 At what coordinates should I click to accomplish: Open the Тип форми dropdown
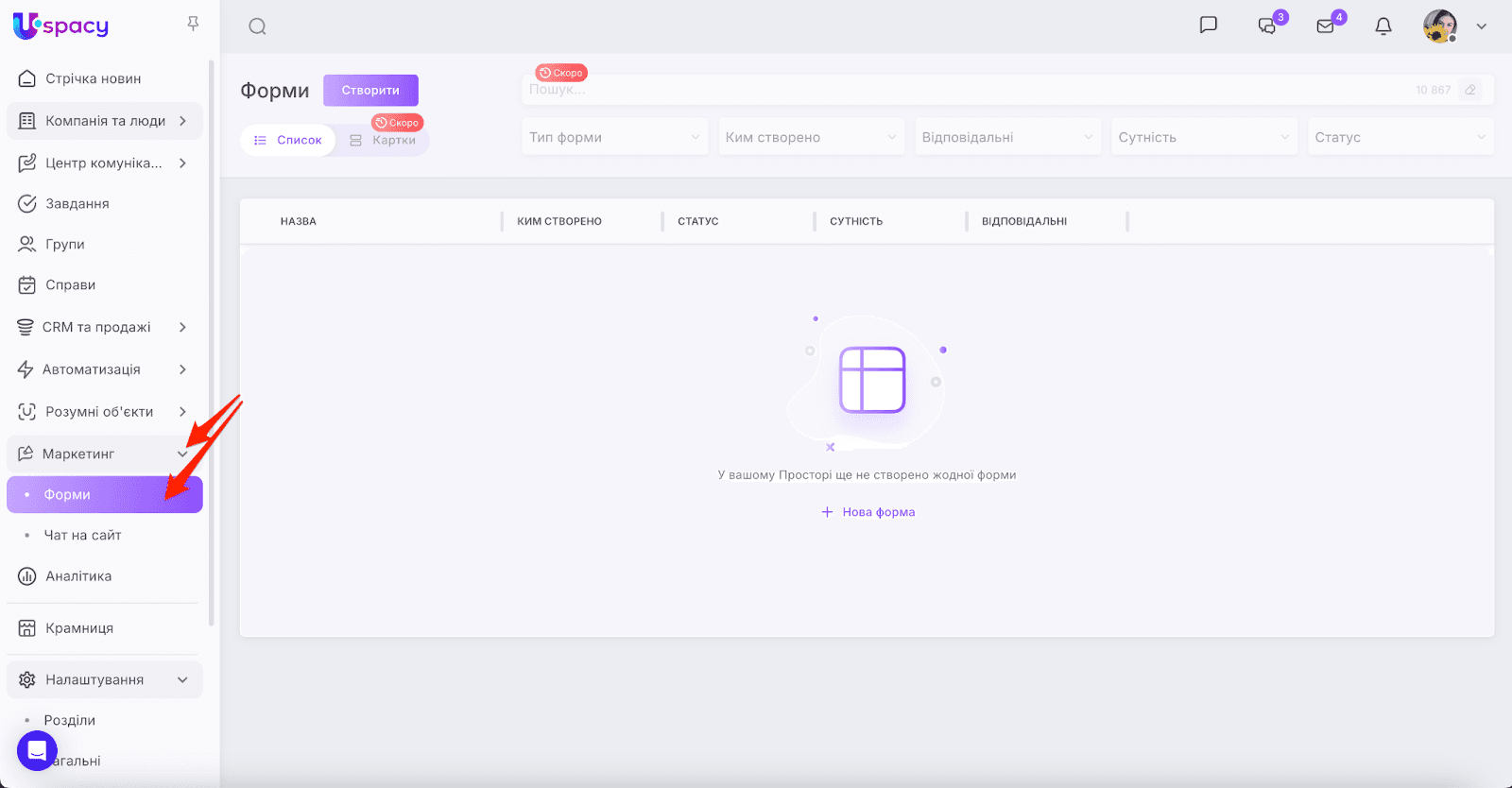pyautogui.click(x=614, y=137)
